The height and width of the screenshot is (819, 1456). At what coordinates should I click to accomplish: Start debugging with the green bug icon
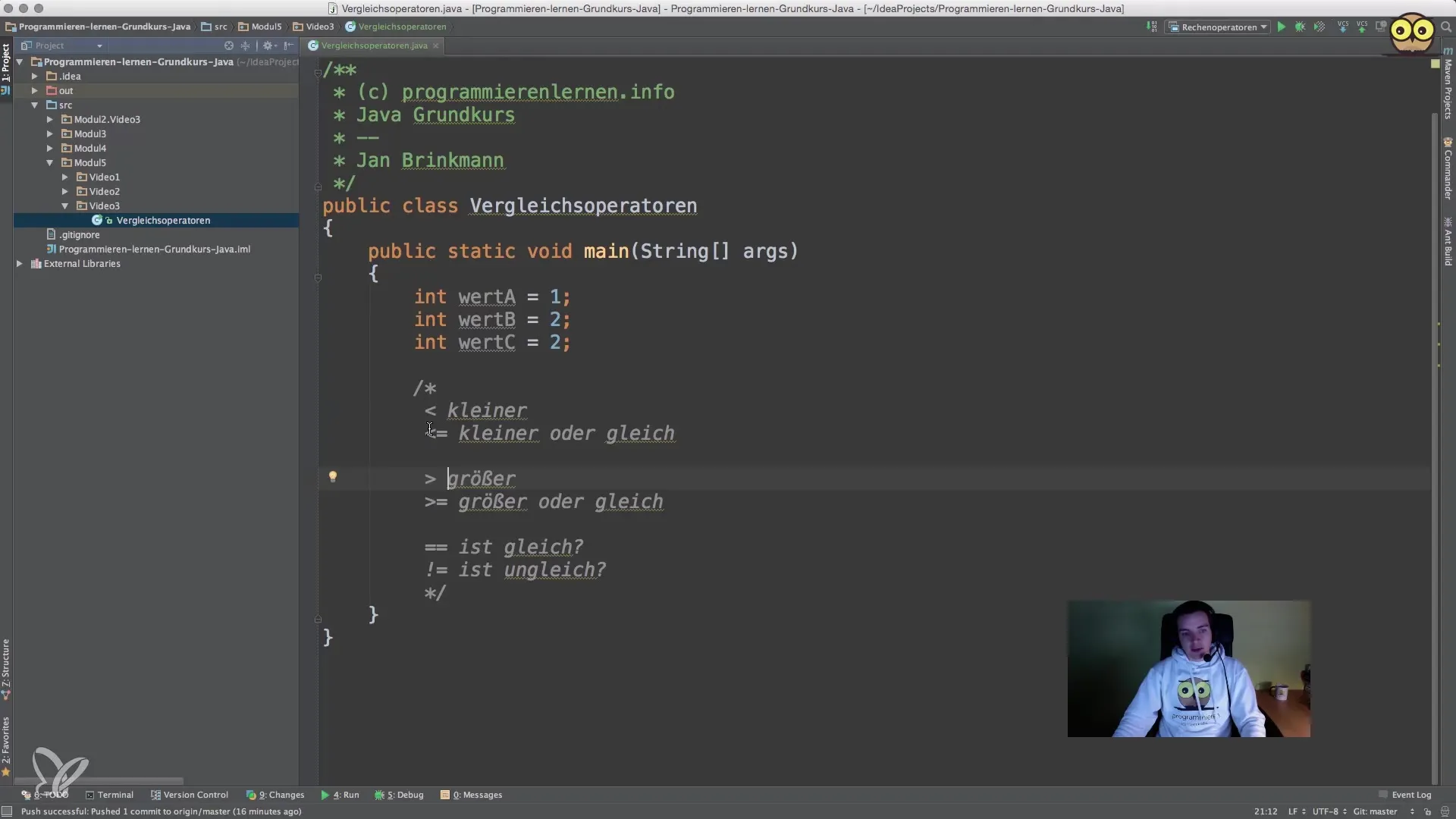1300,27
